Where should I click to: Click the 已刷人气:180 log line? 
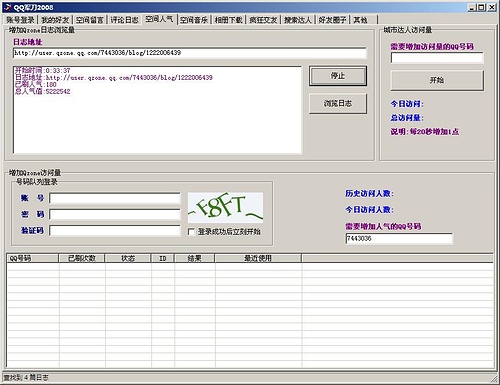pyautogui.click(x=36, y=85)
